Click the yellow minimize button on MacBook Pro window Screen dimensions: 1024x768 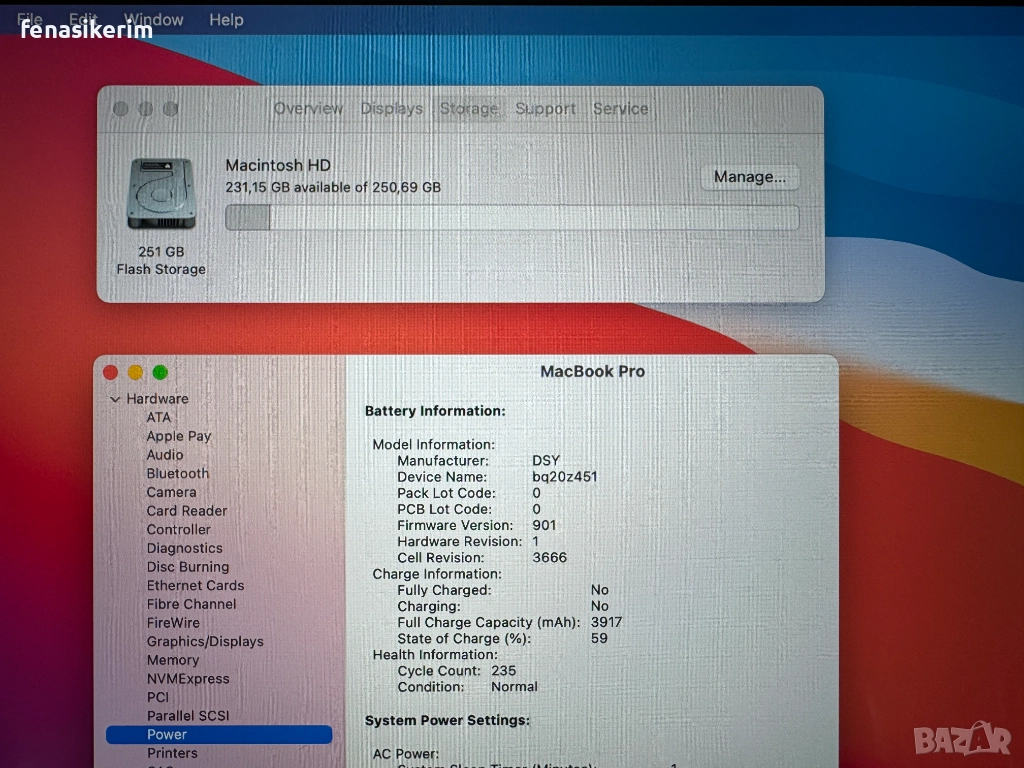[x=135, y=373]
